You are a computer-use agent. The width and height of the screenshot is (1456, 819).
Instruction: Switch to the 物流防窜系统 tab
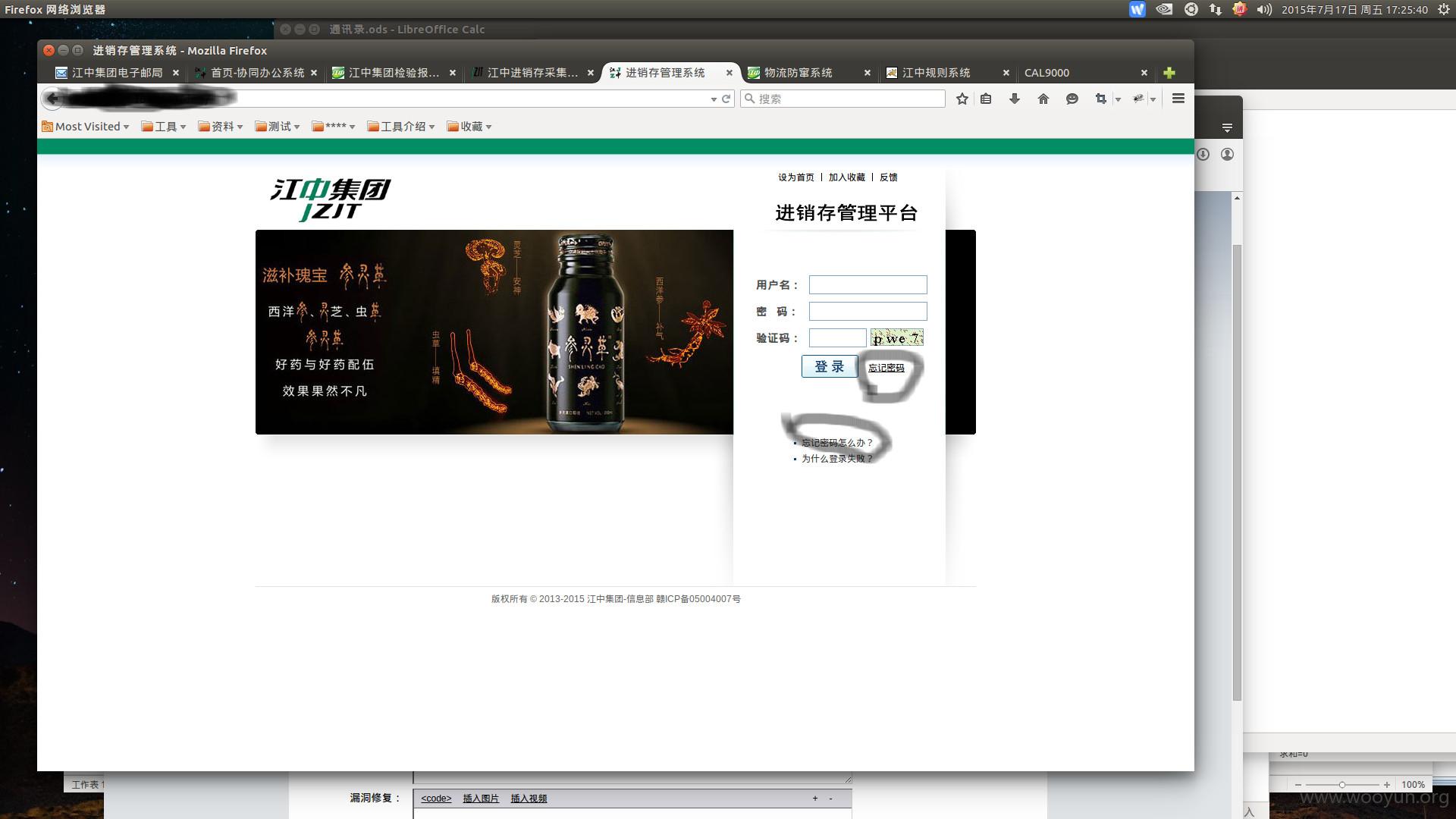tap(799, 73)
